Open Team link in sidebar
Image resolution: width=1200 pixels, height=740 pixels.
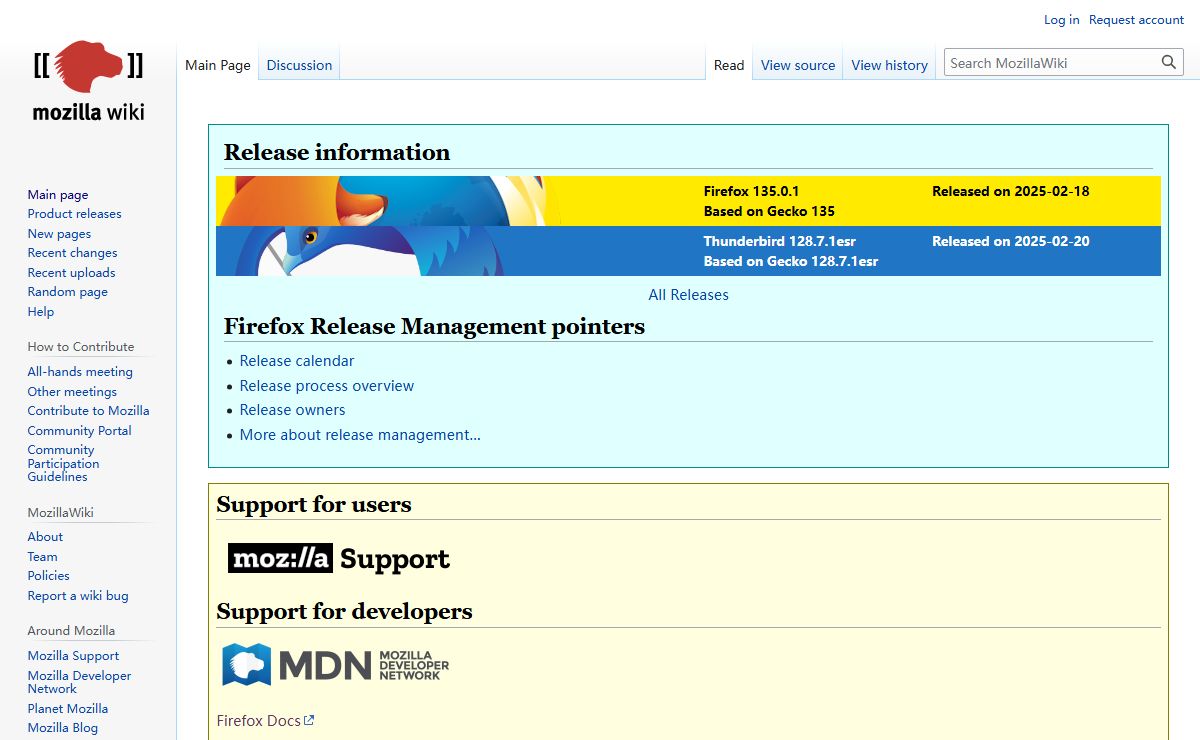(x=43, y=557)
